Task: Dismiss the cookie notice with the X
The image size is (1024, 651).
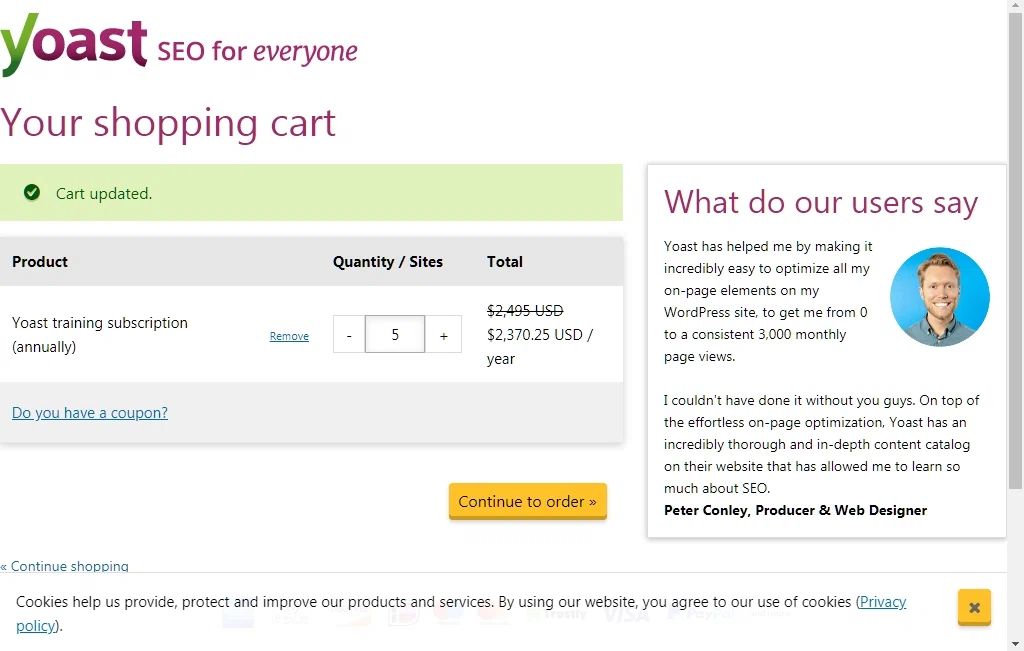Action: [974, 607]
